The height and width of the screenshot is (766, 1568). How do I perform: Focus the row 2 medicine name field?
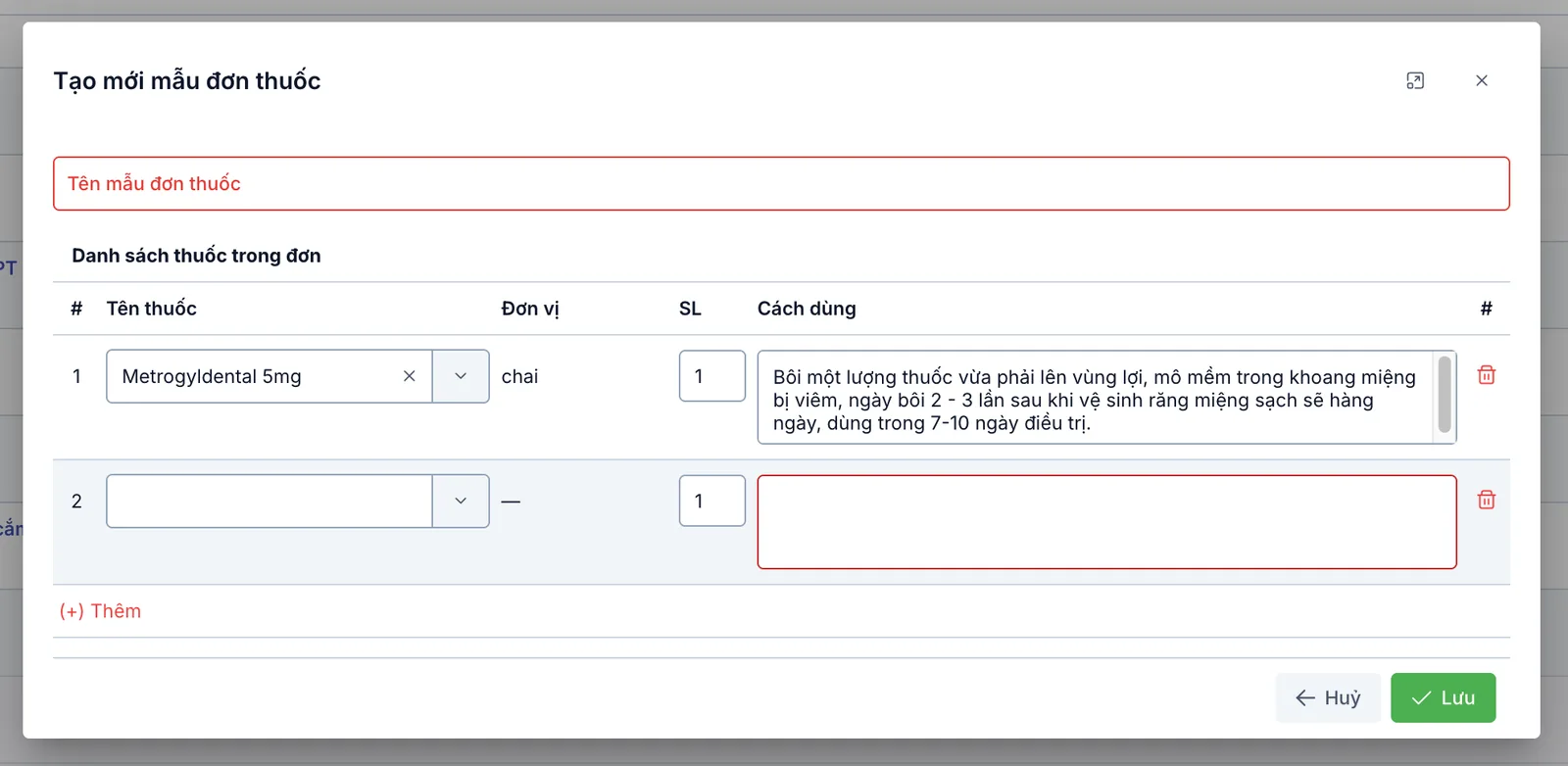269,501
